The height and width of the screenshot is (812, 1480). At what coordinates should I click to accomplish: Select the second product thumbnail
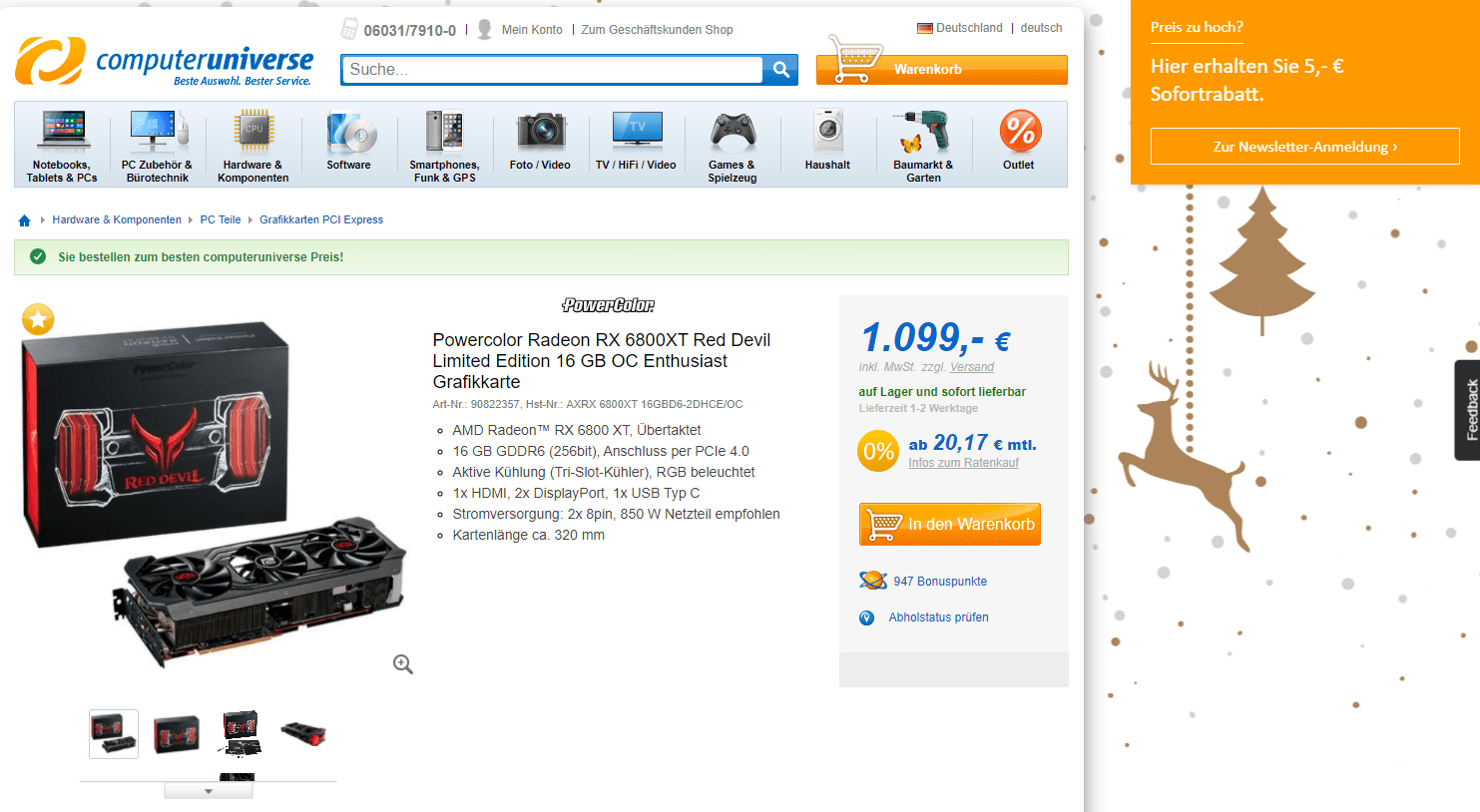pyautogui.click(x=177, y=734)
